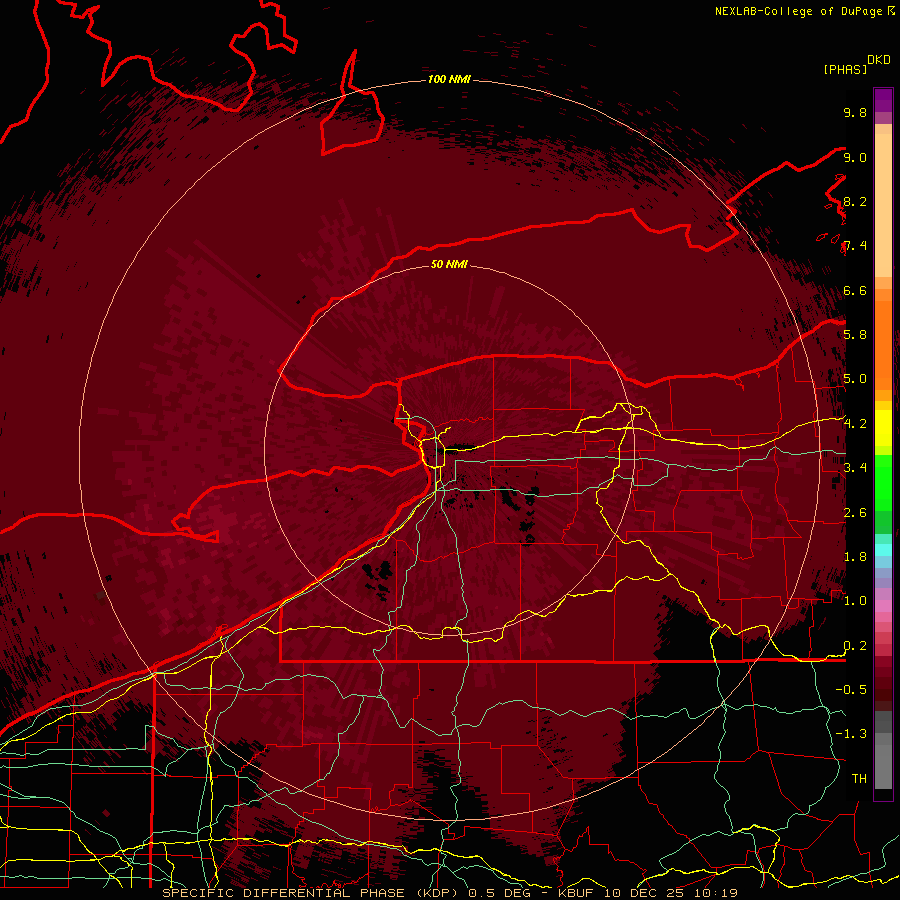Click the 5.0 scale value
This screenshot has width=900, height=900.
click(x=855, y=379)
